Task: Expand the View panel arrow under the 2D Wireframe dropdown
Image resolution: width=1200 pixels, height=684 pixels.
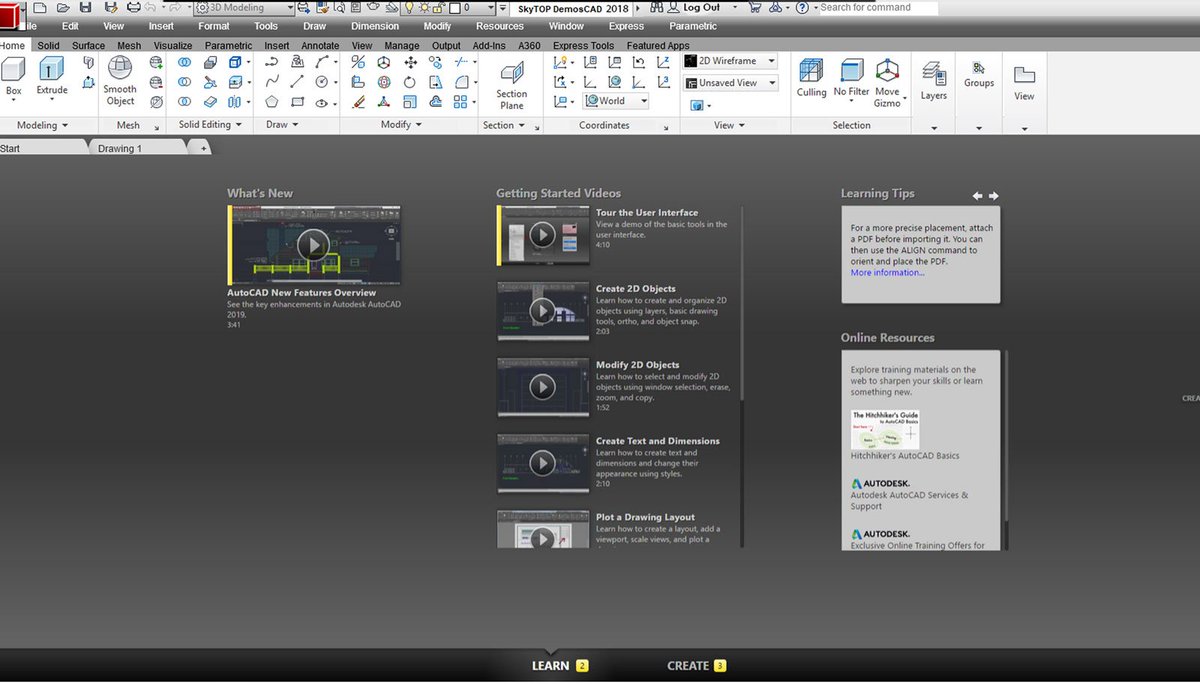Action: tap(729, 126)
